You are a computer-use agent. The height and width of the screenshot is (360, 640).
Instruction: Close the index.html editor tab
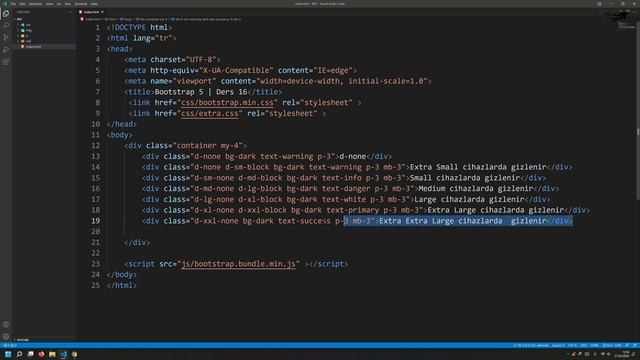pos(102,12)
